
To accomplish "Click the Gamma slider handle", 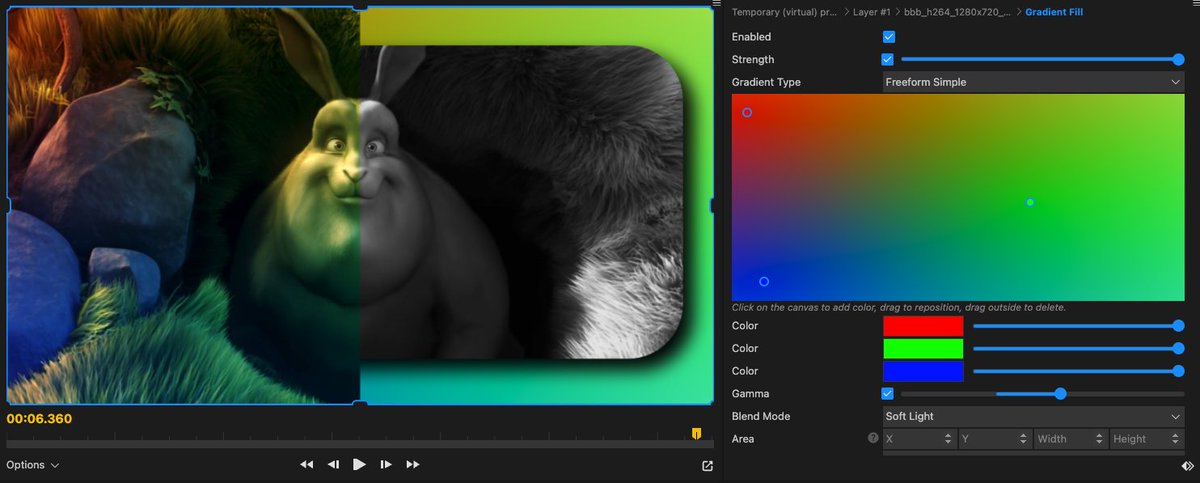I will [x=1060, y=394].
